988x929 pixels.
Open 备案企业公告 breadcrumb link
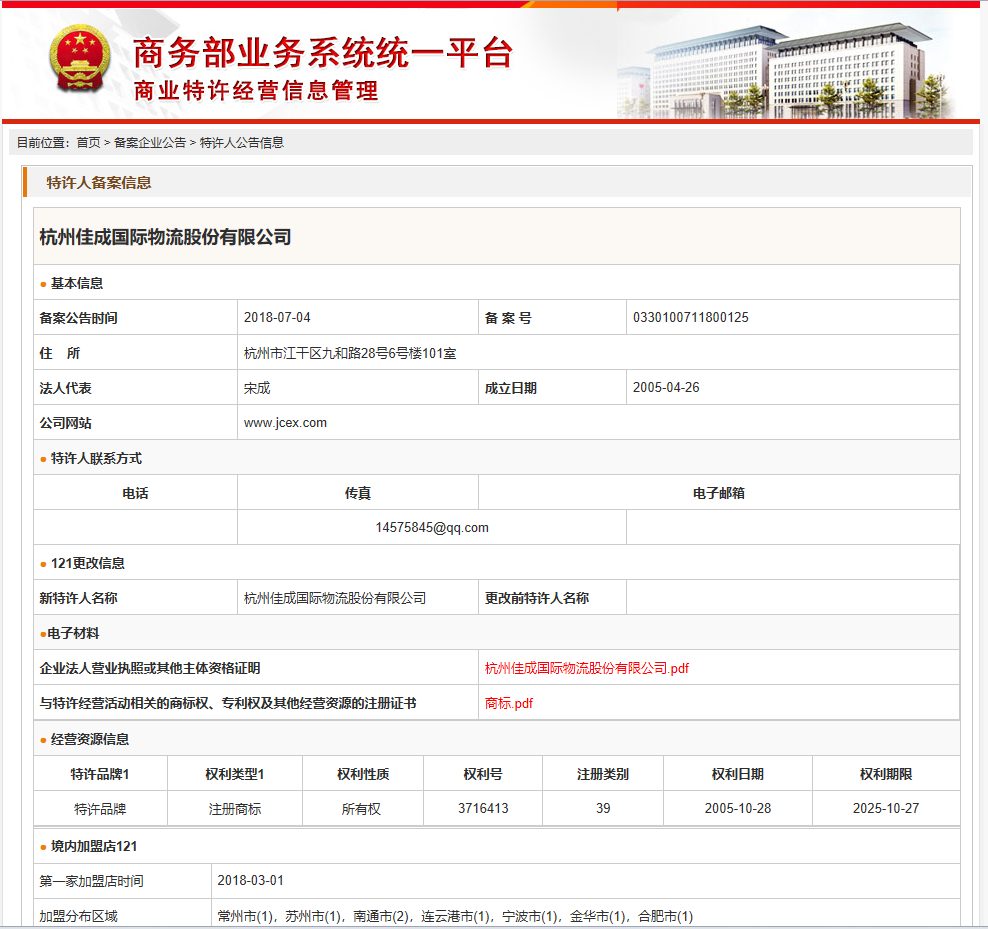click(150, 143)
